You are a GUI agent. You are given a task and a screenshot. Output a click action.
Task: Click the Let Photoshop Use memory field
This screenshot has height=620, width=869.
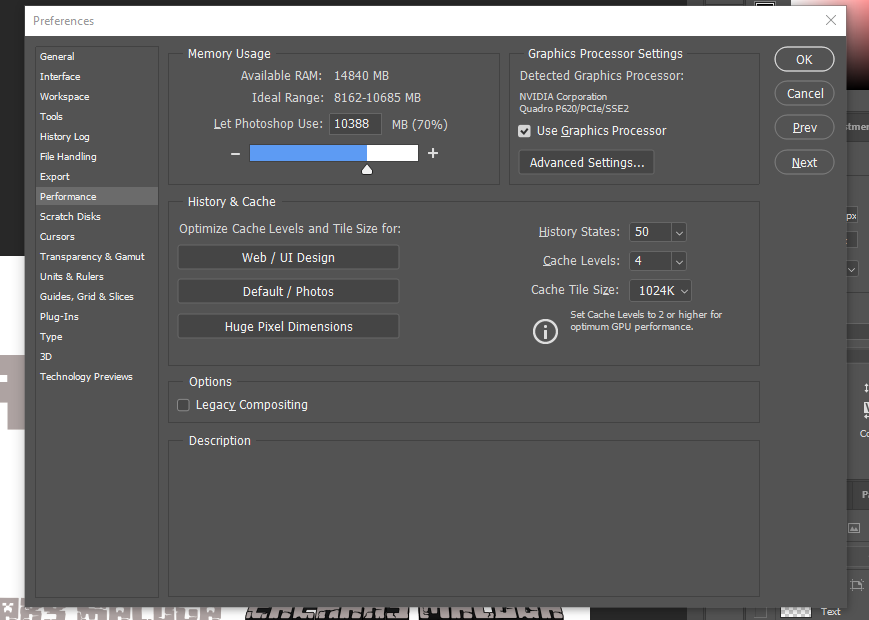point(355,123)
